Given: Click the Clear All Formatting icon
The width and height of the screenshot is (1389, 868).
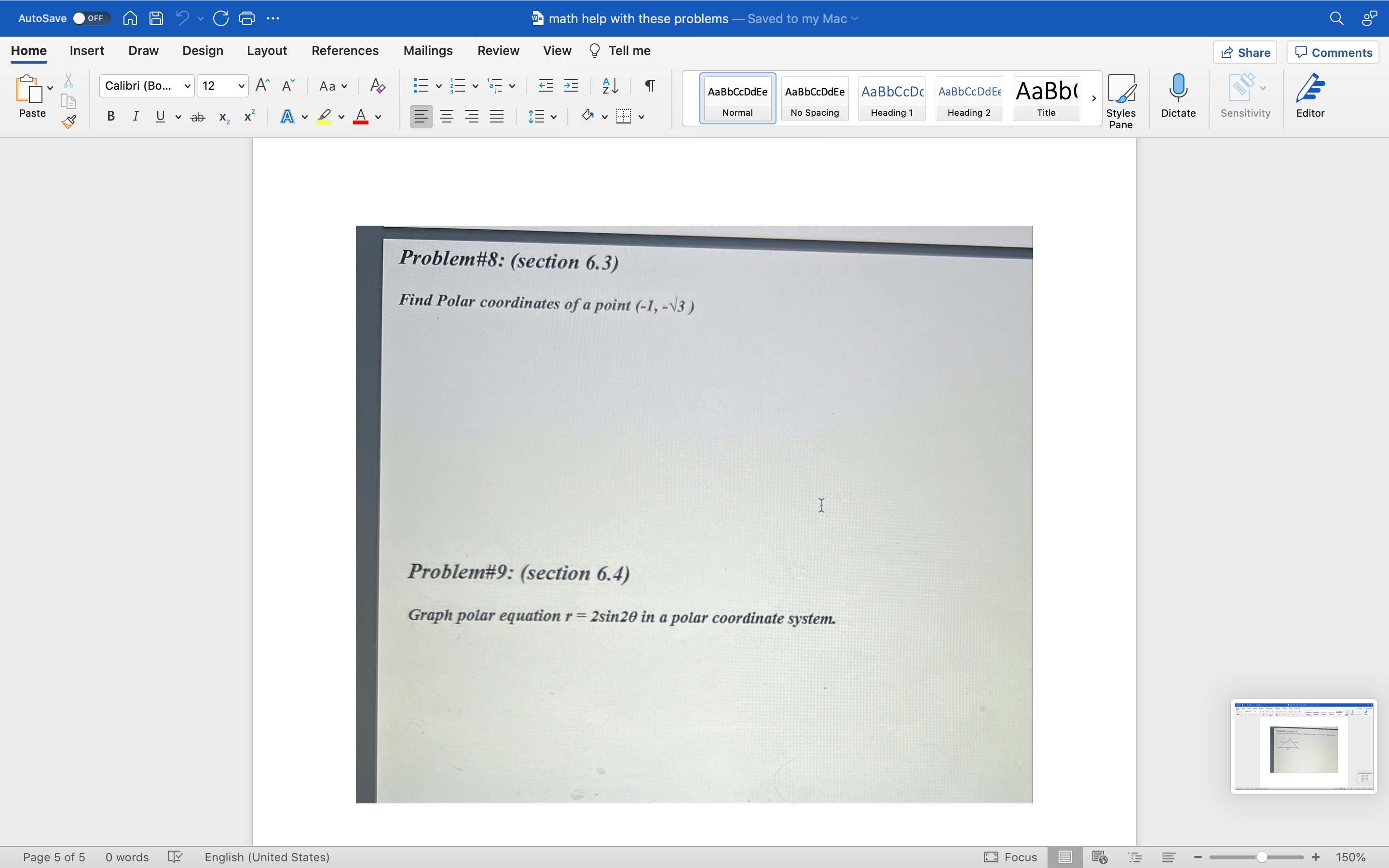Looking at the screenshot, I should tap(377, 86).
